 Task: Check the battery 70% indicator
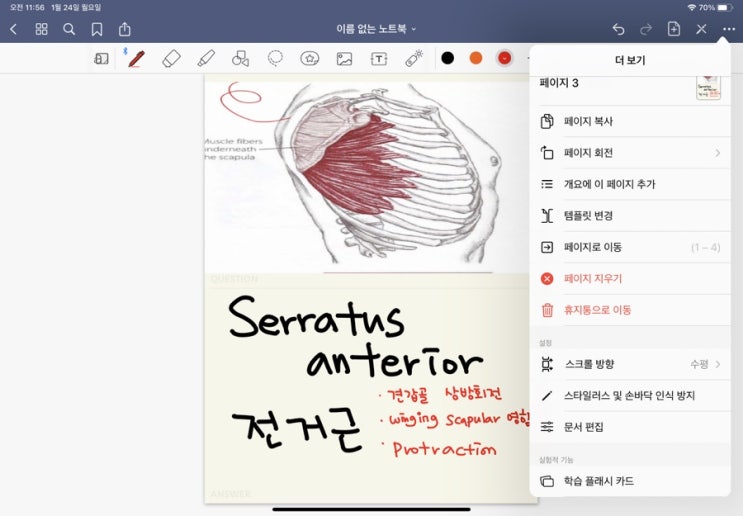716,8
